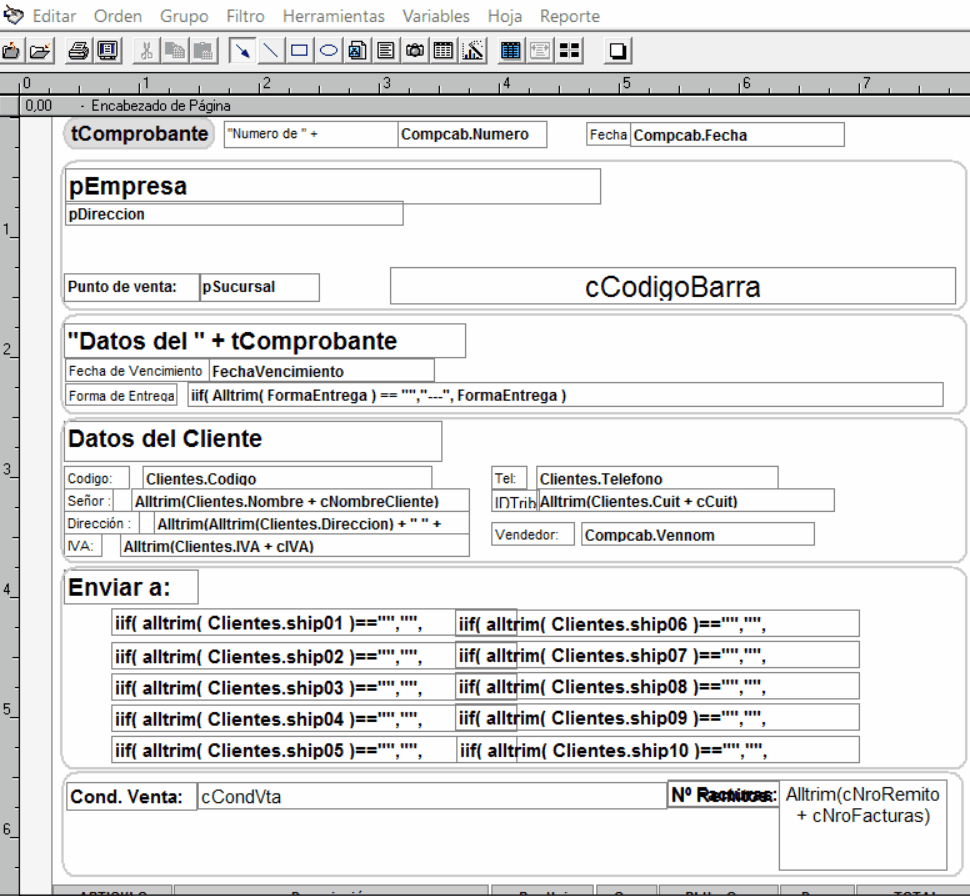Select the "Datos del " + tComprobante field
Viewport: 970px width, 896px height.
(x=265, y=341)
